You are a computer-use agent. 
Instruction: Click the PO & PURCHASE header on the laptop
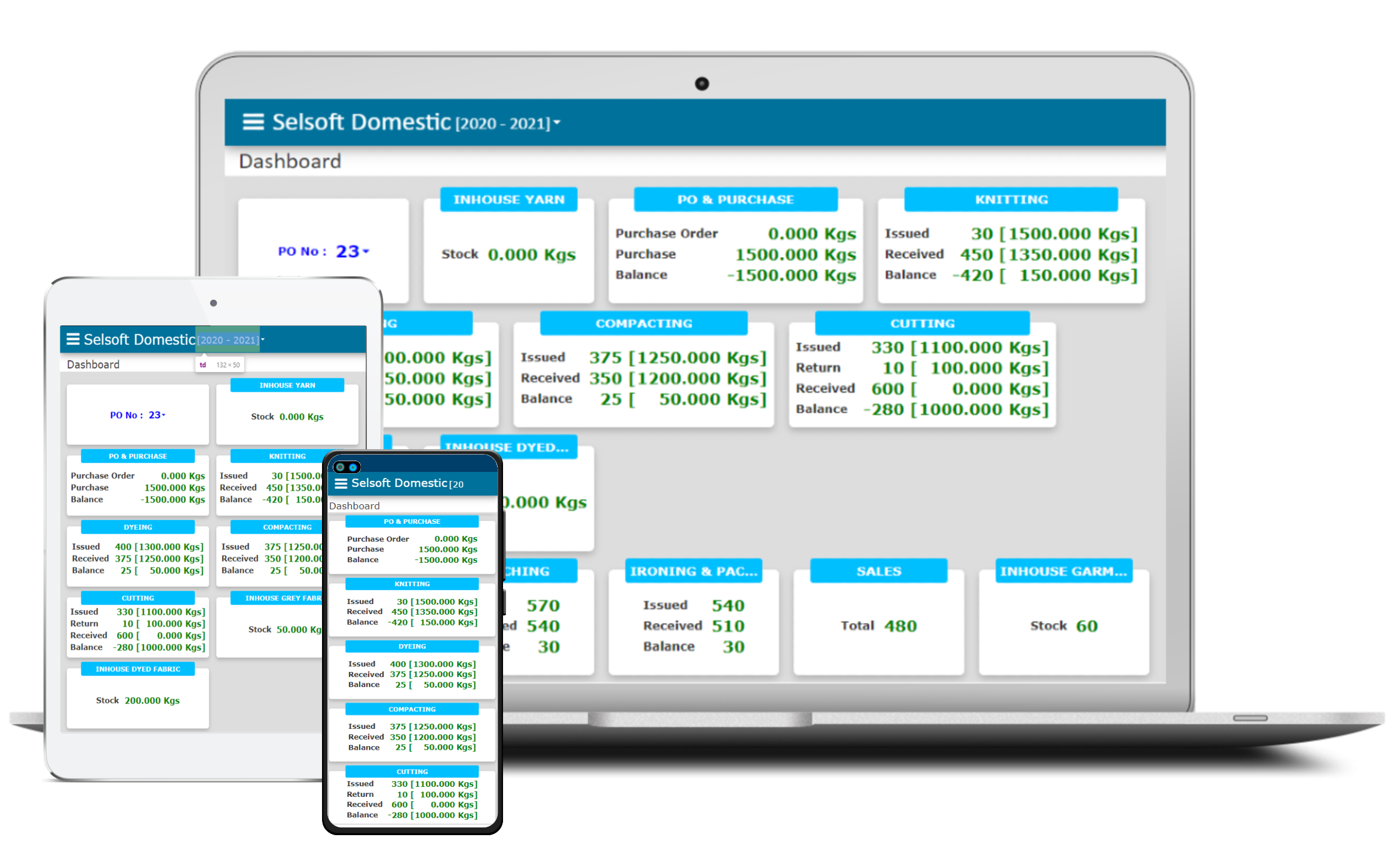click(735, 200)
